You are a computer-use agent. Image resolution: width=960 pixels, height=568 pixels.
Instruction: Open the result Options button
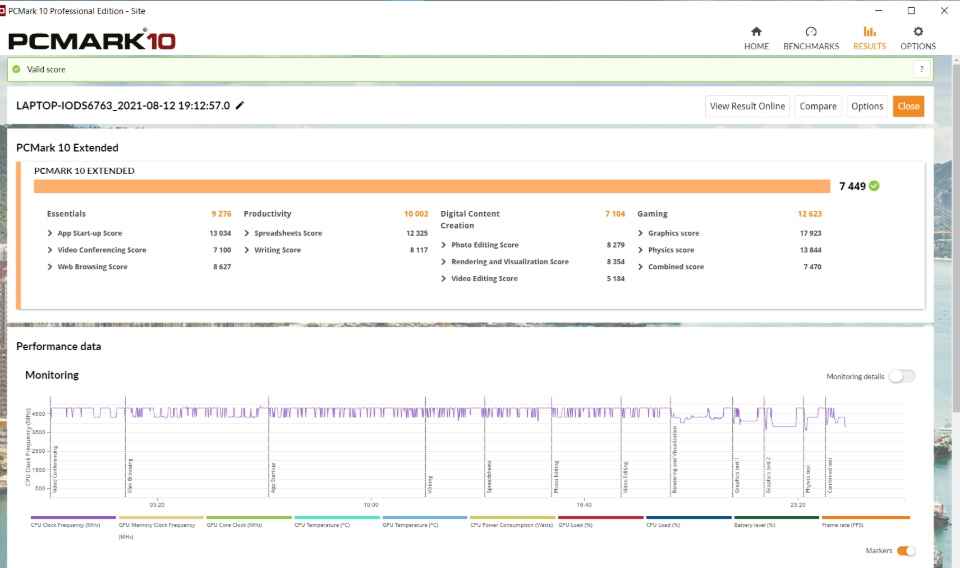pyautogui.click(x=867, y=106)
